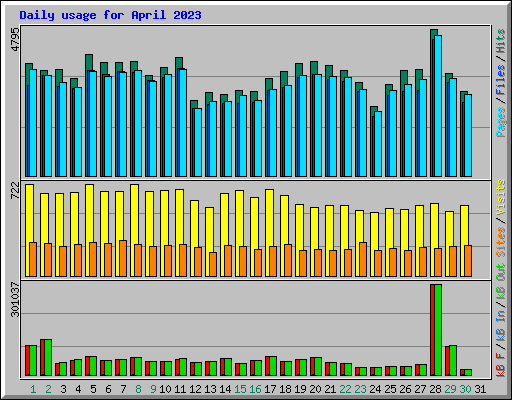Click day 16 on the x-axis
512x400 pixels.
pos(255,389)
